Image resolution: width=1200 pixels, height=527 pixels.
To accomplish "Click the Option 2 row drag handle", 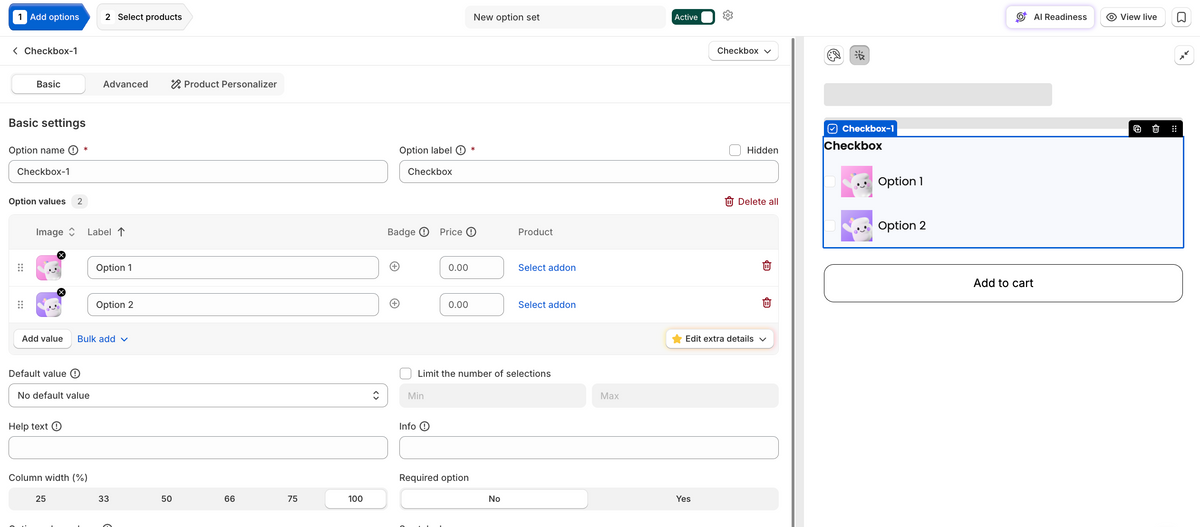I will [20, 304].
